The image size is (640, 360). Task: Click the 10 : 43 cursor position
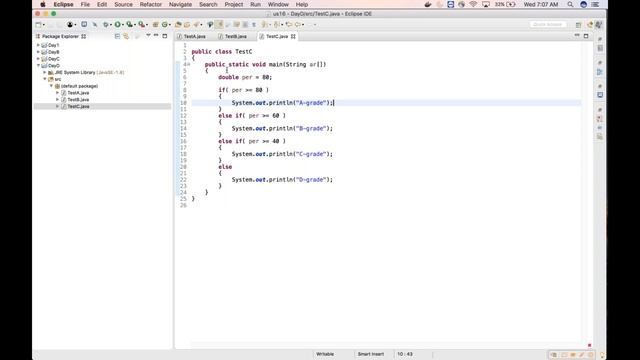coord(405,354)
